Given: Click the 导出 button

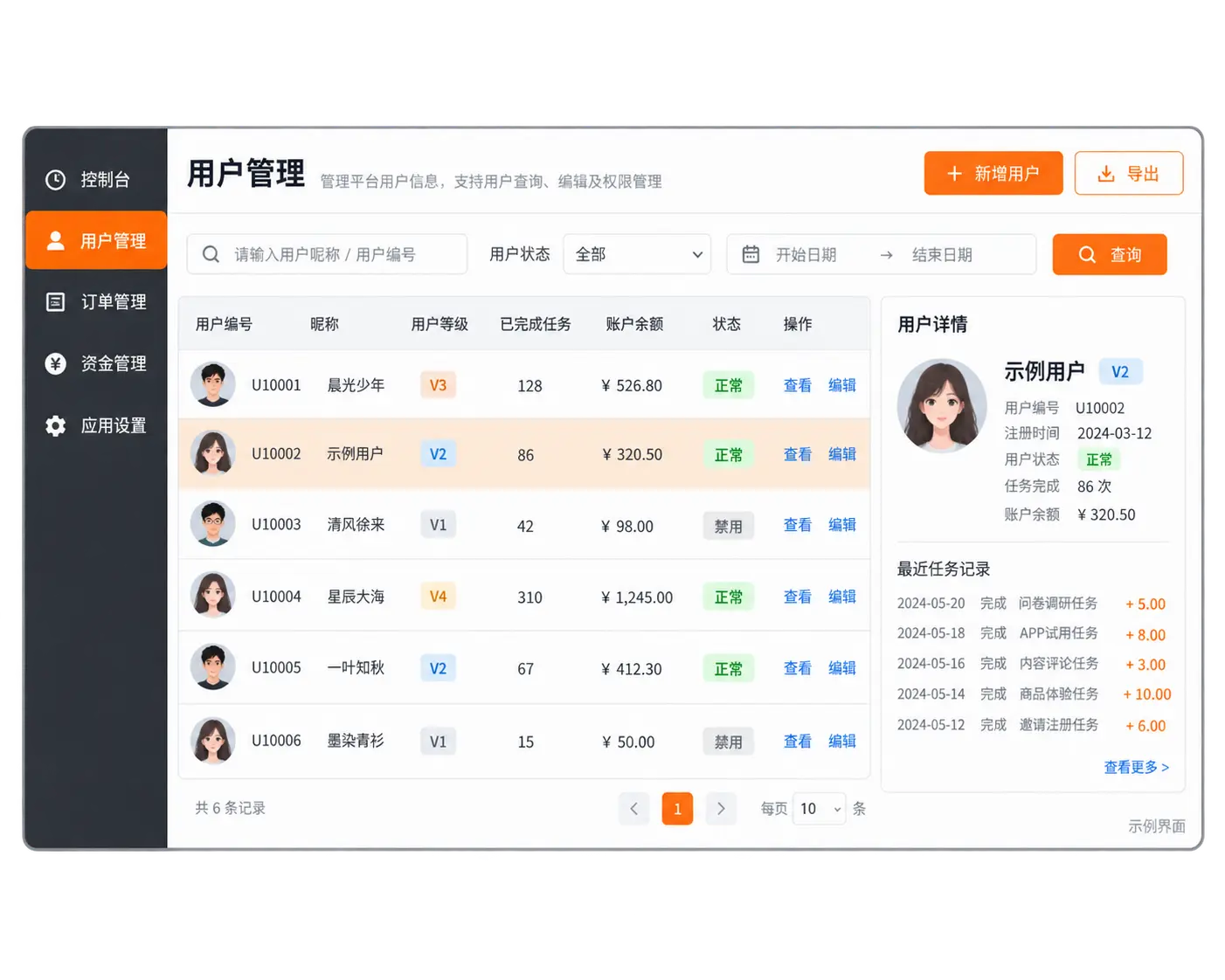Looking at the screenshot, I should 1129,173.
